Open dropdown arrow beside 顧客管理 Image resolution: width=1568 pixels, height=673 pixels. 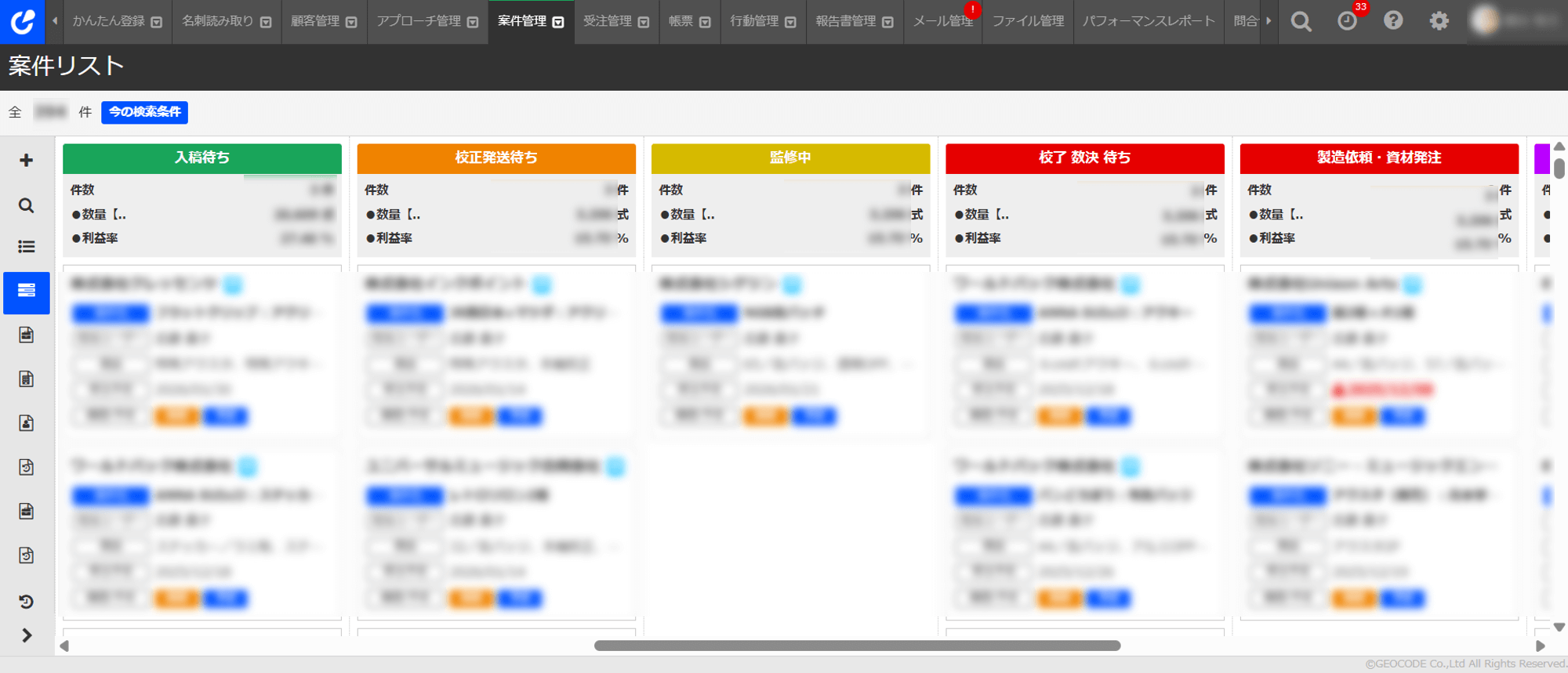[351, 22]
